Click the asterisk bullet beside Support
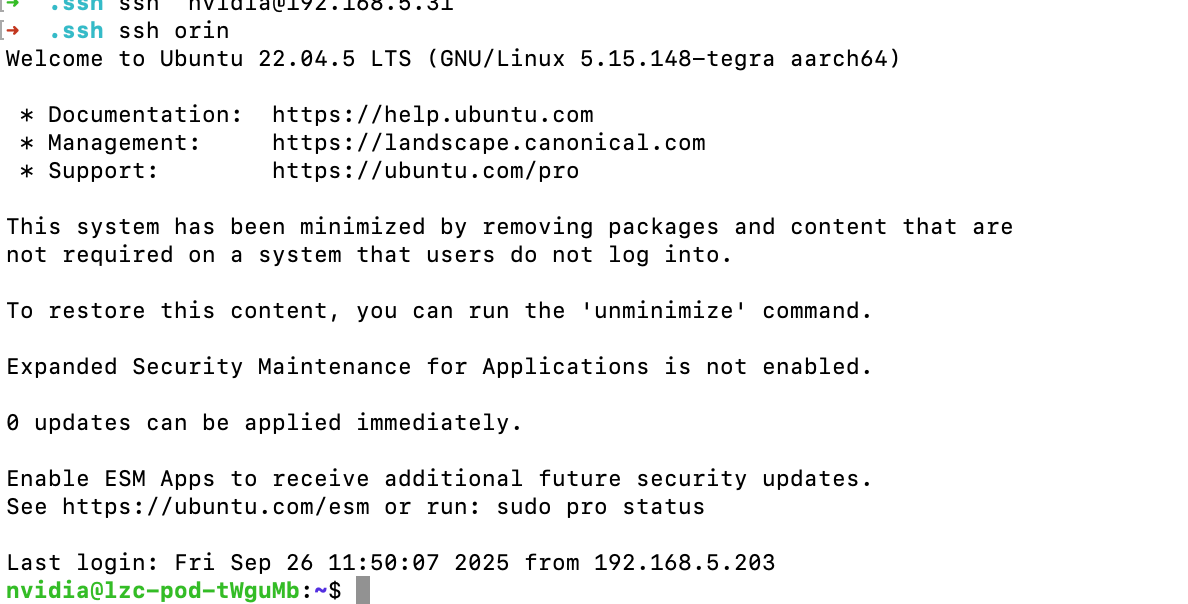 (27, 172)
